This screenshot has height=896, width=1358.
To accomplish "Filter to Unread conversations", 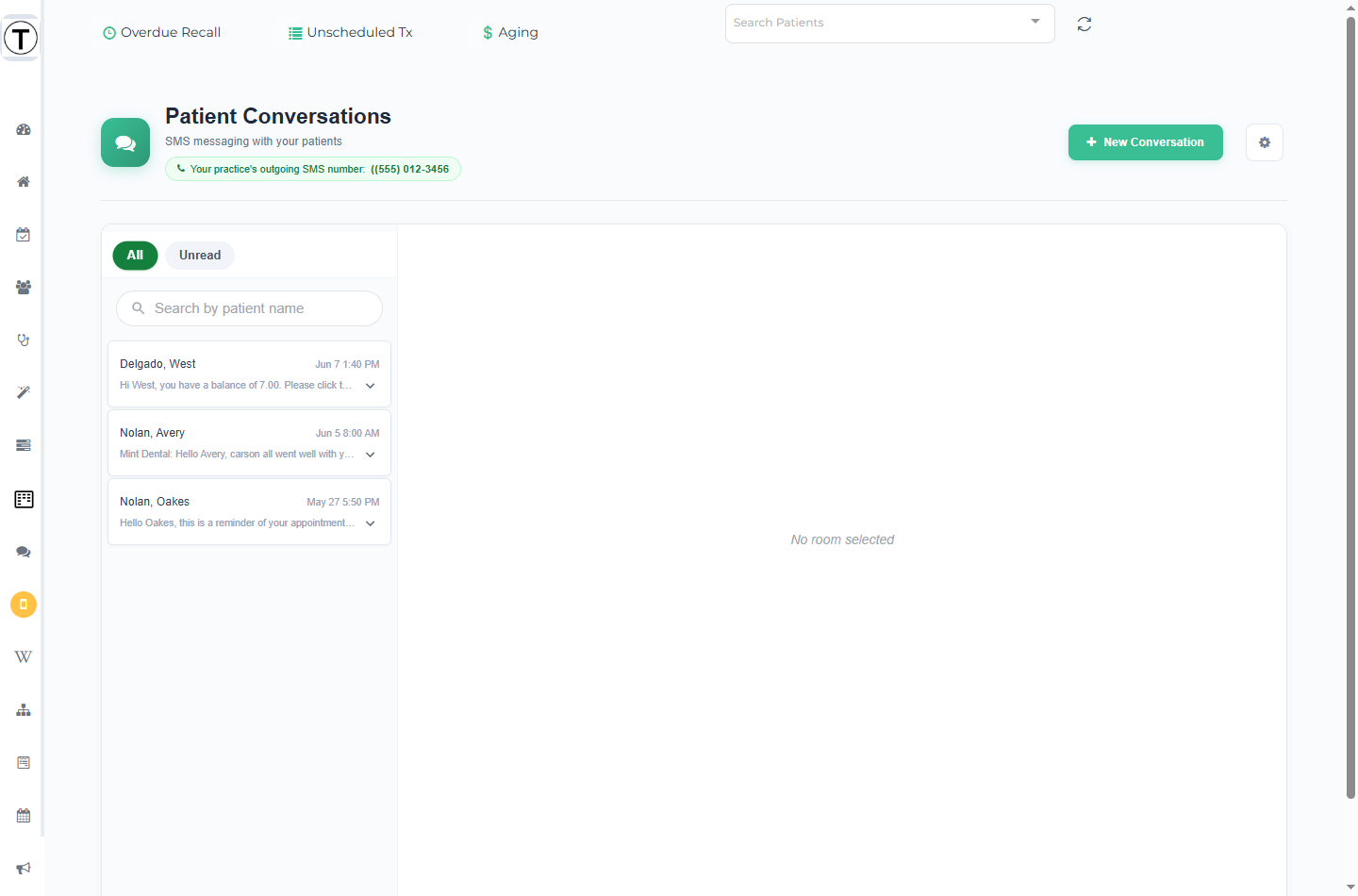I will (x=200, y=256).
